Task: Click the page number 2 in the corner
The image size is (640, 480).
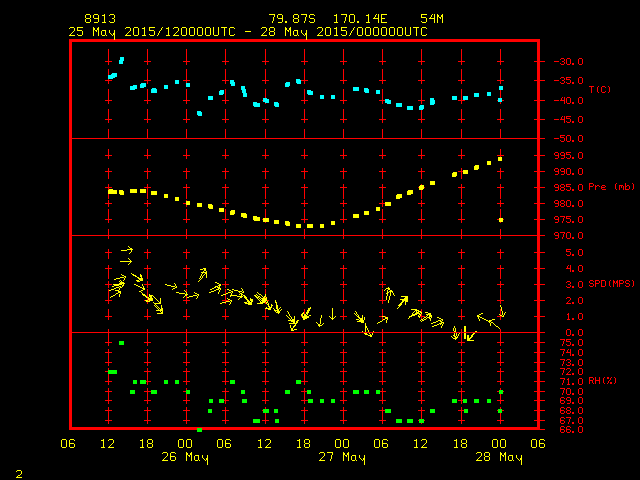Action: [19, 474]
